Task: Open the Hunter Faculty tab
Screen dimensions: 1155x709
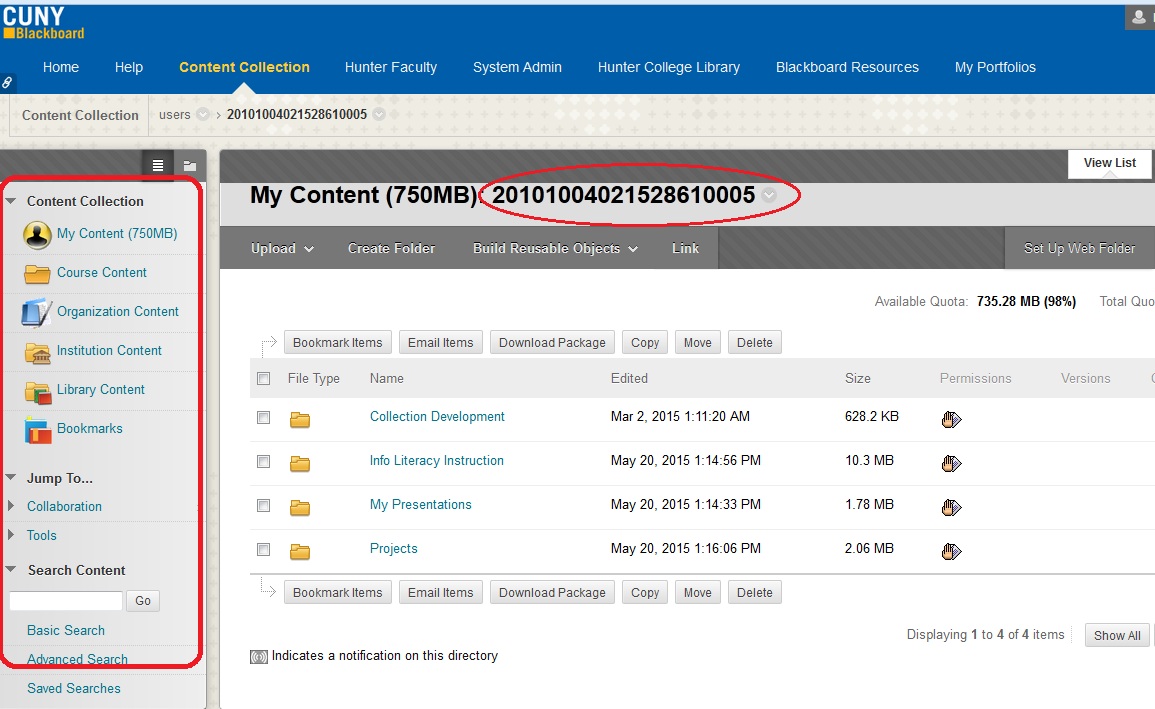Action: pos(390,67)
